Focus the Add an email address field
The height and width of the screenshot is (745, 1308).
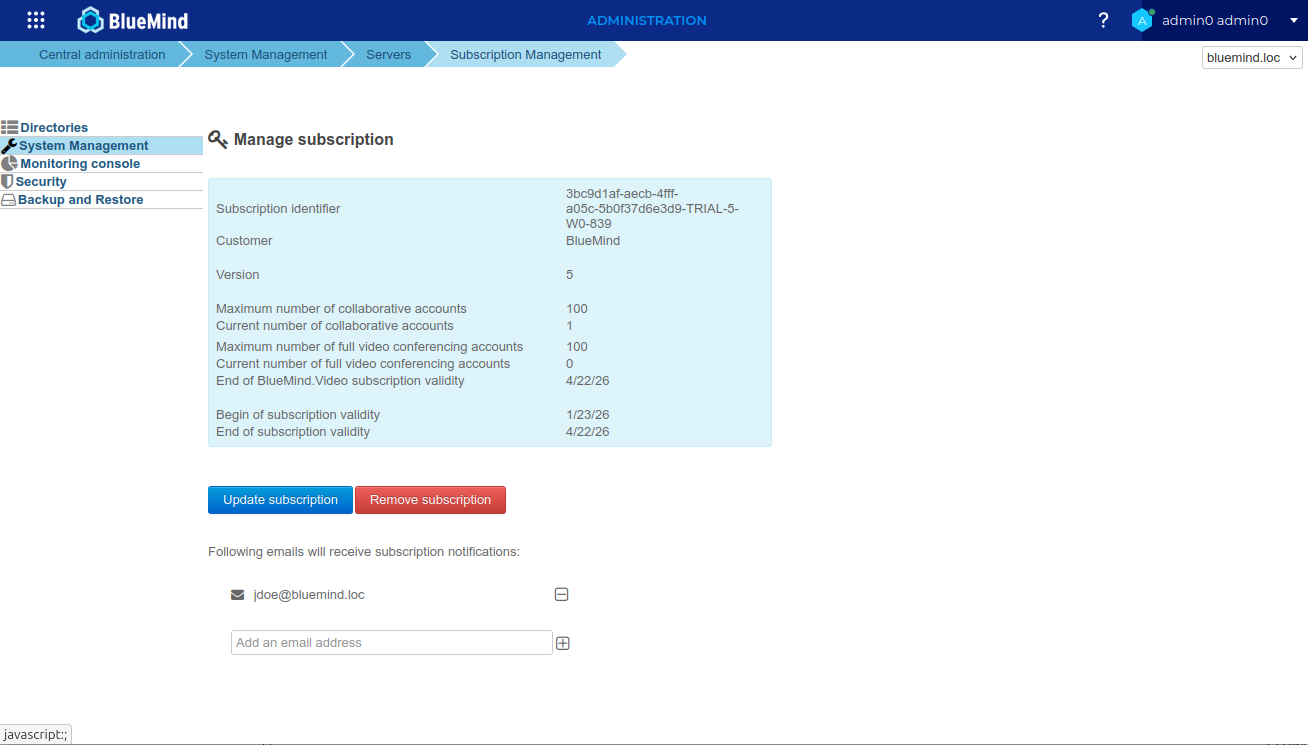pos(391,643)
